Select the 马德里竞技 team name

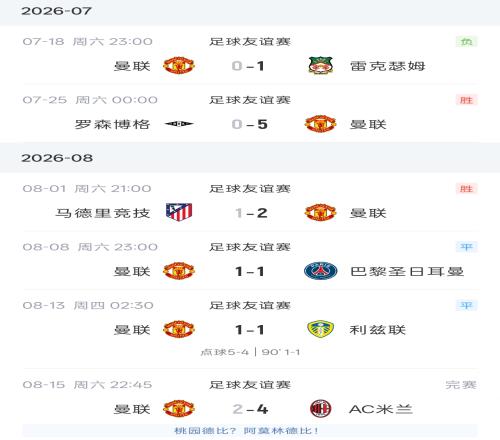(103, 213)
